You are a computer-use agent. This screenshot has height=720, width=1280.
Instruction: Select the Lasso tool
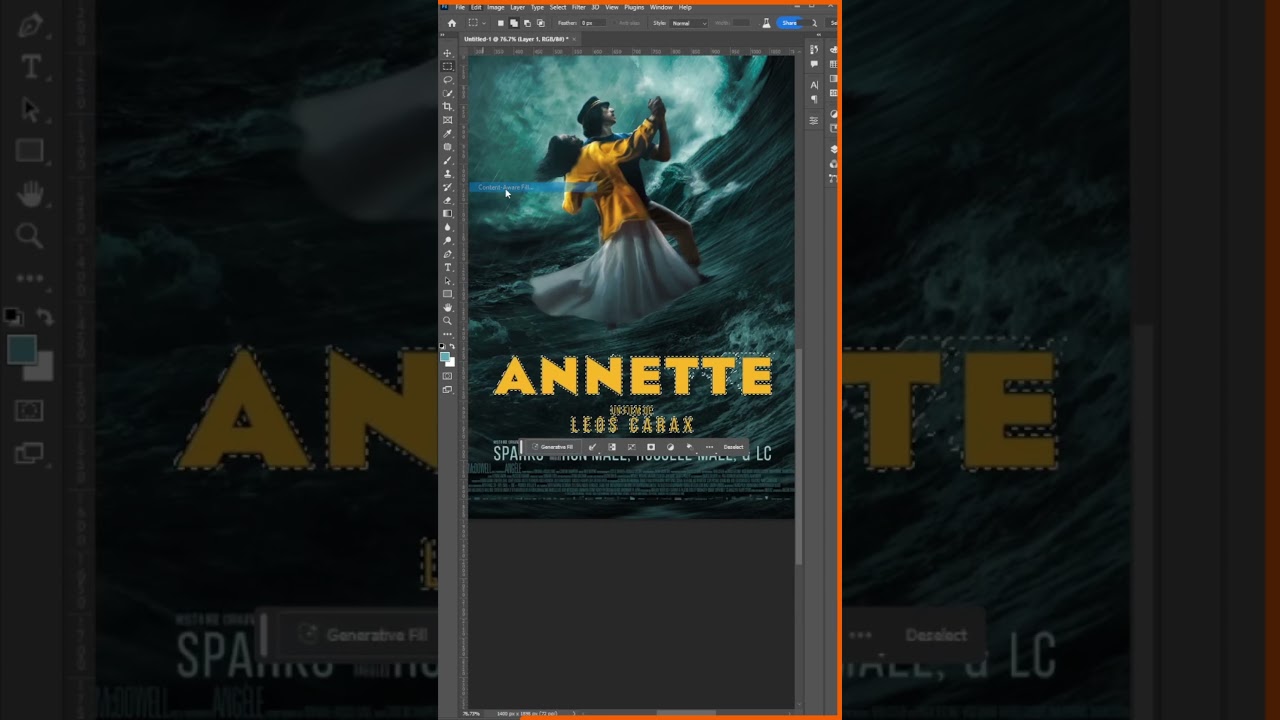click(447, 79)
